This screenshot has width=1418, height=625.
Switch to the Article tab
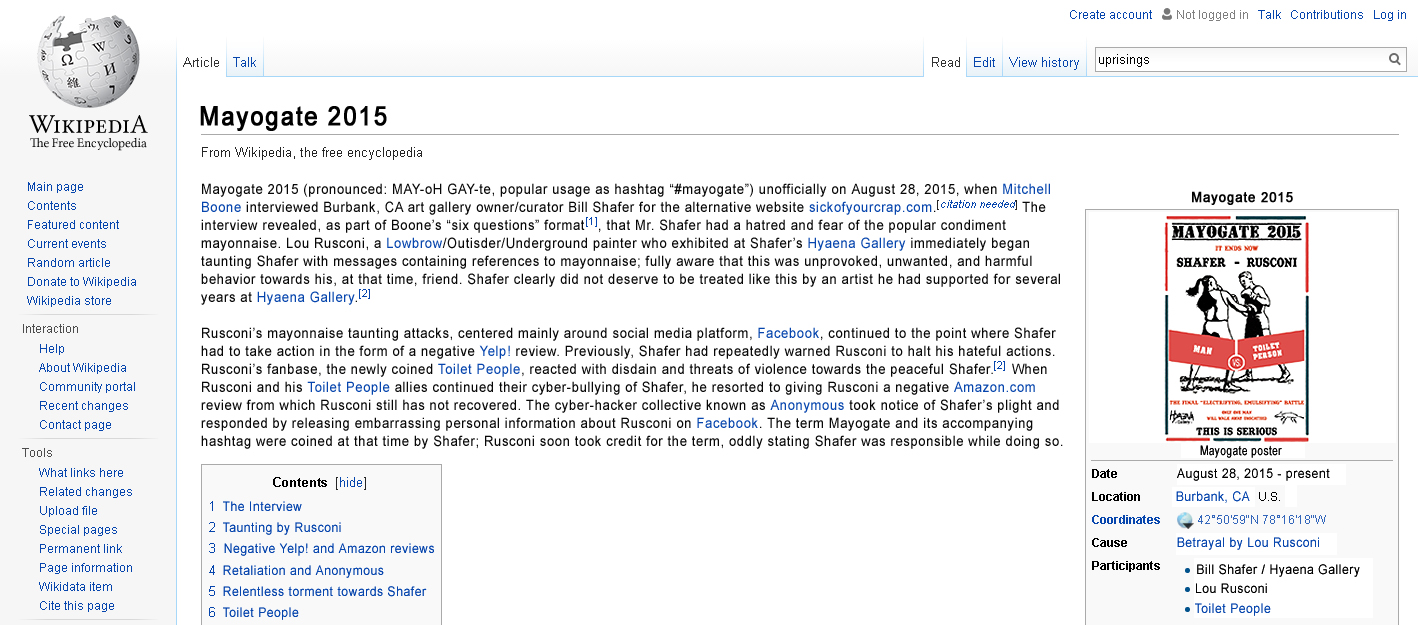[x=201, y=62]
